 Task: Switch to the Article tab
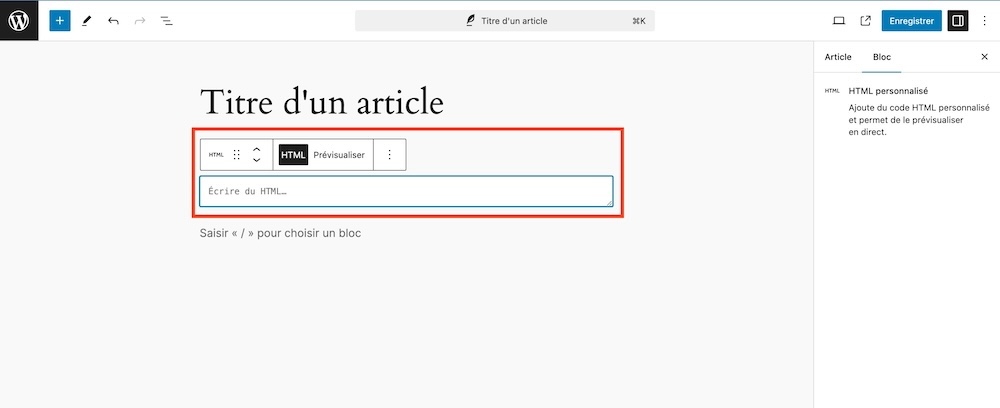click(838, 57)
